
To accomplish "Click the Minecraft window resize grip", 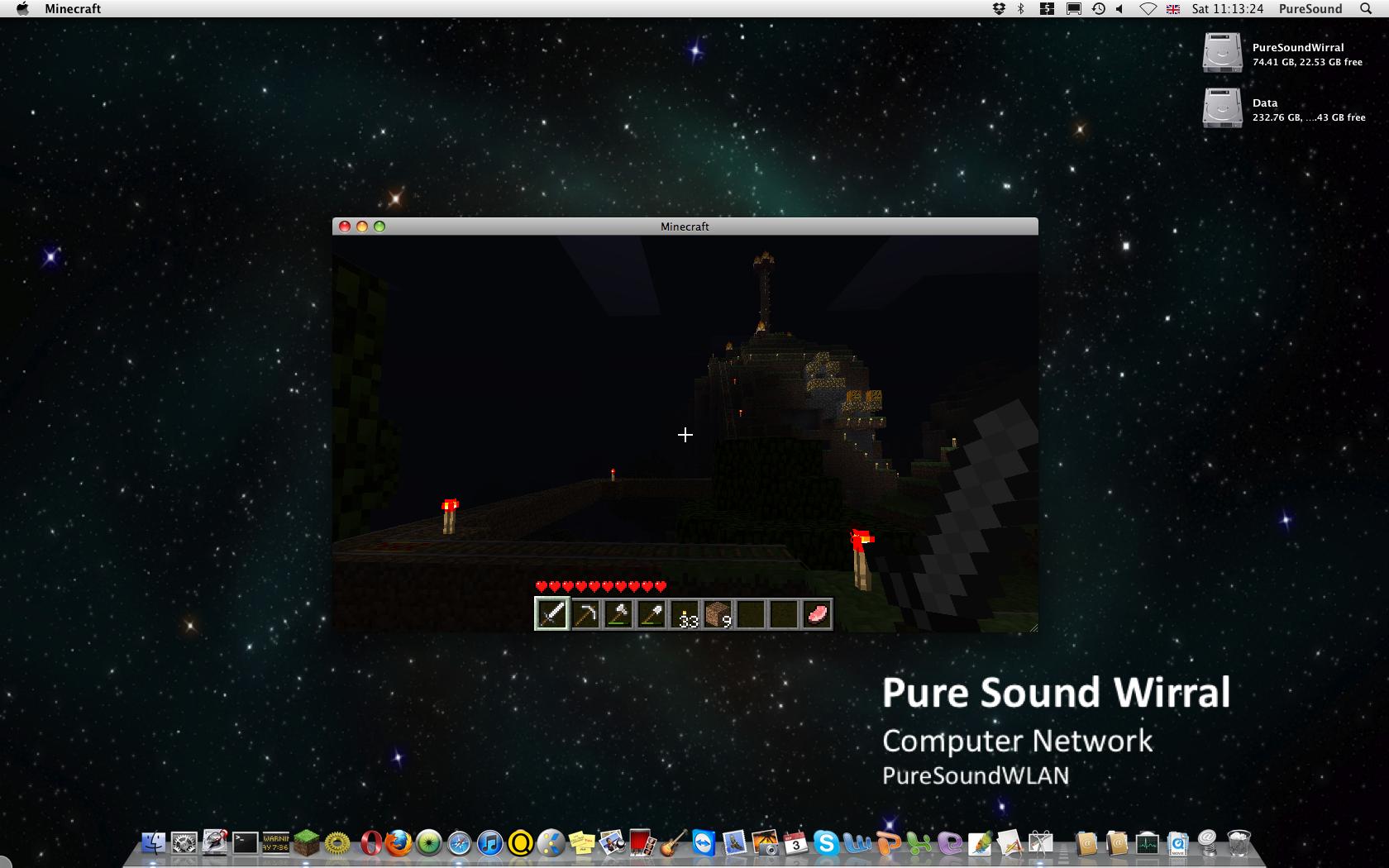I will point(1033,627).
